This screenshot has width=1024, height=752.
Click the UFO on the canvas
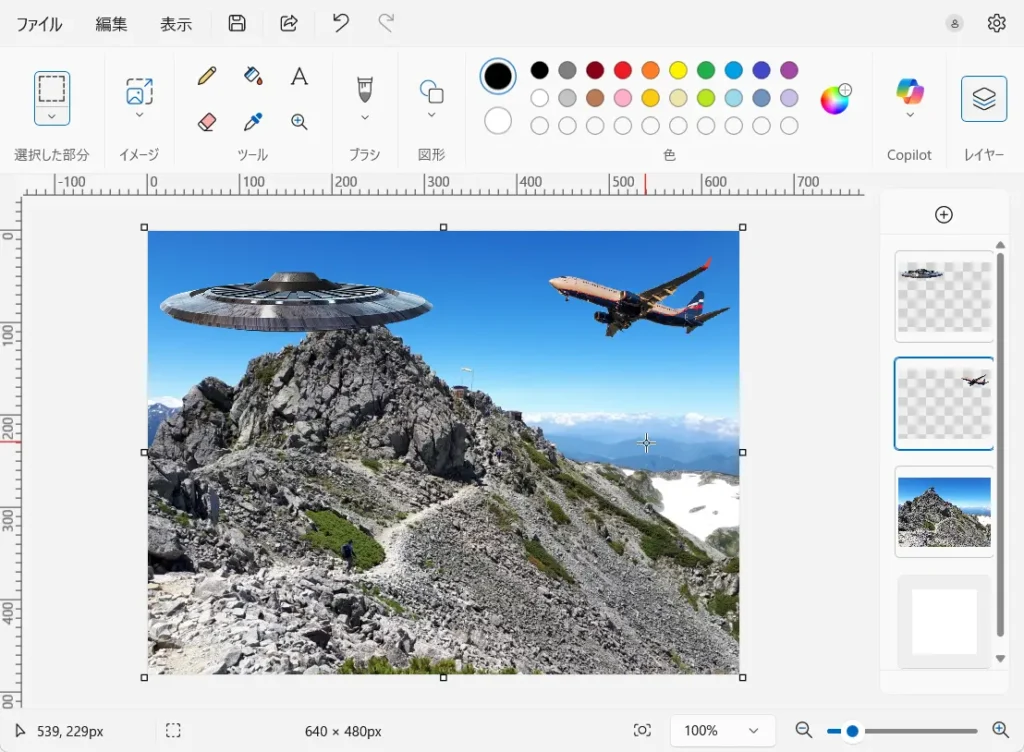click(296, 302)
